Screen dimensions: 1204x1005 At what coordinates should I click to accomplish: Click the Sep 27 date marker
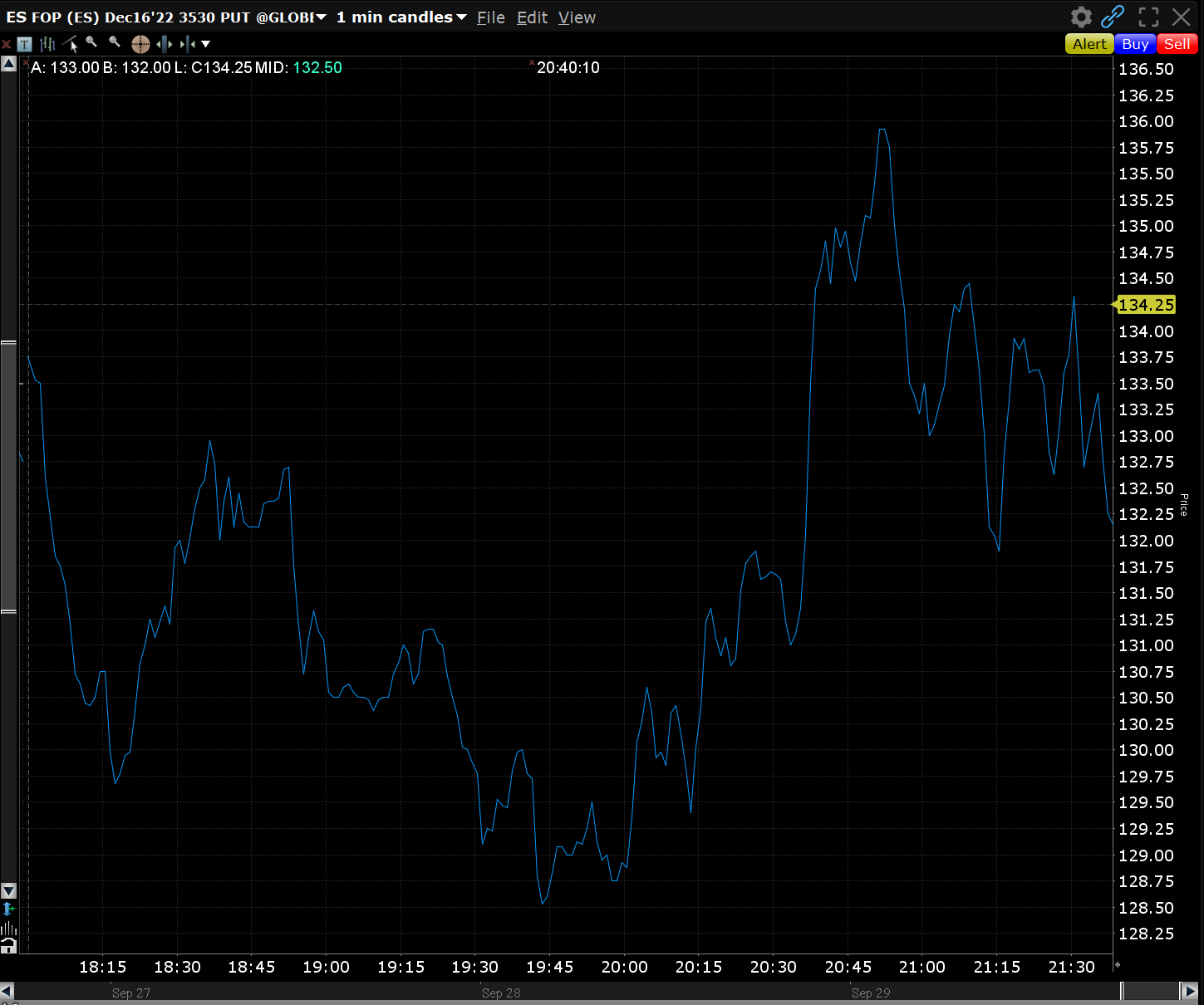click(x=131, y=993)
